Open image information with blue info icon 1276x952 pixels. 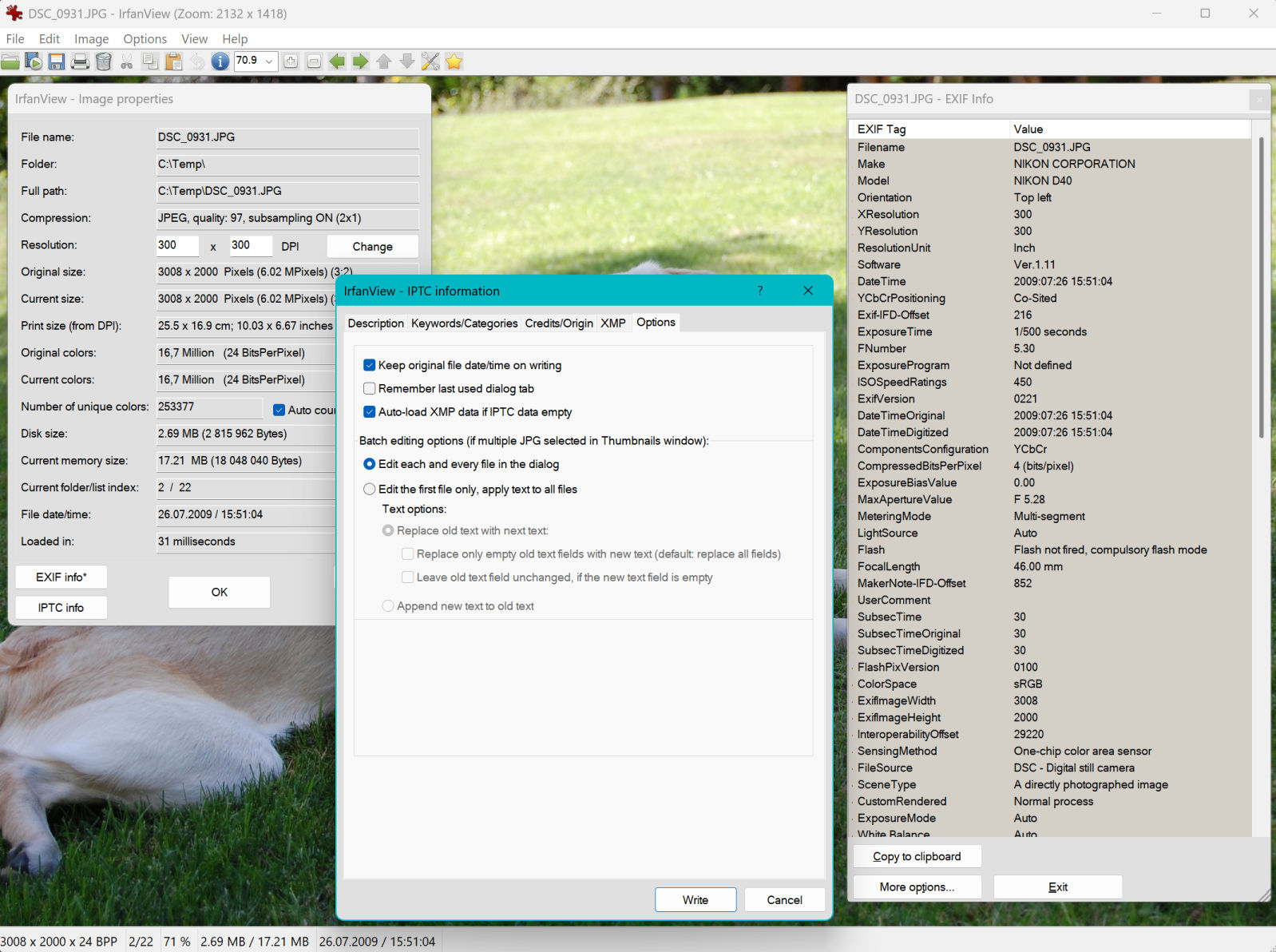coord(220,61)
